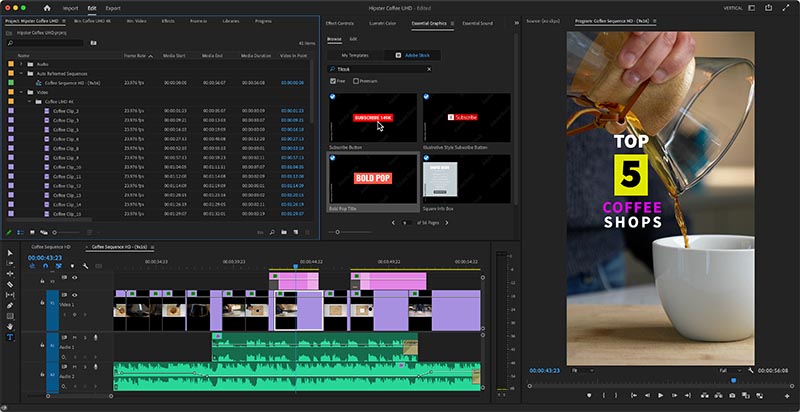
Task: Select the Type tool in tools panel
Action: pyautogui.click(x=10, y=337)
